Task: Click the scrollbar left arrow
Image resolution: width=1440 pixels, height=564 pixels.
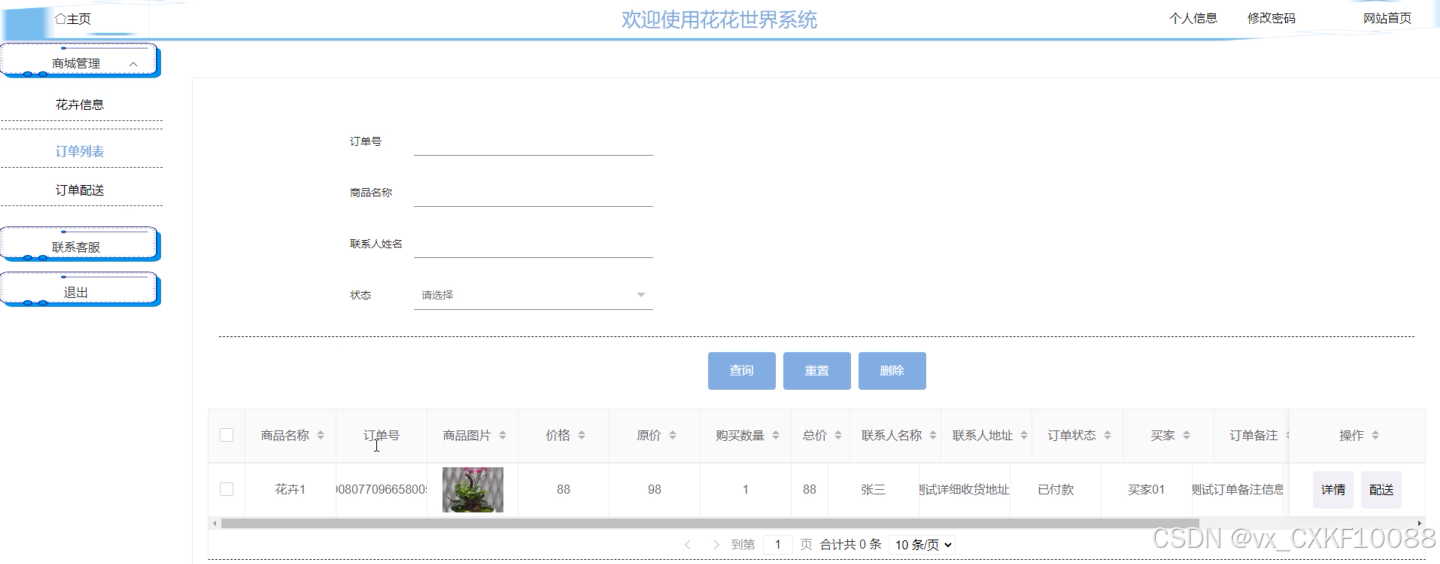Action: coord(213,523)
